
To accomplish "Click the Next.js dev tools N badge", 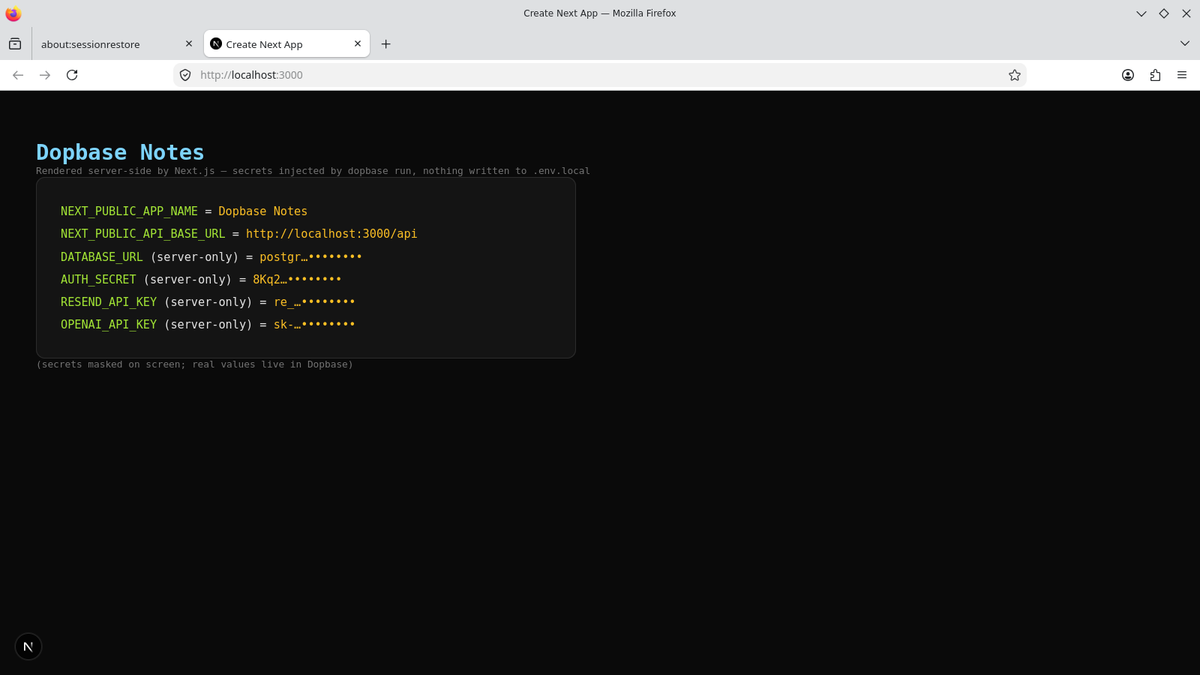I will pos(28,647).
